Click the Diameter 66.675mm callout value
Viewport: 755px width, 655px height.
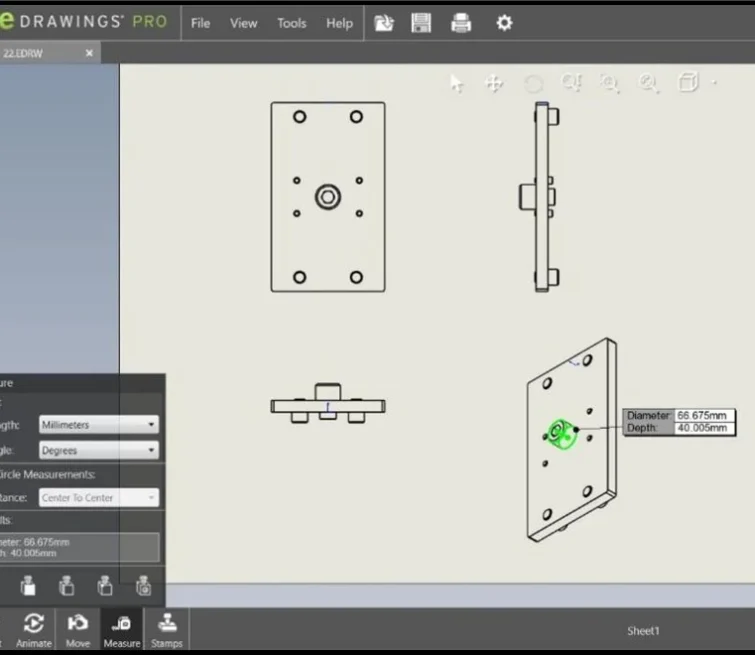702,415
